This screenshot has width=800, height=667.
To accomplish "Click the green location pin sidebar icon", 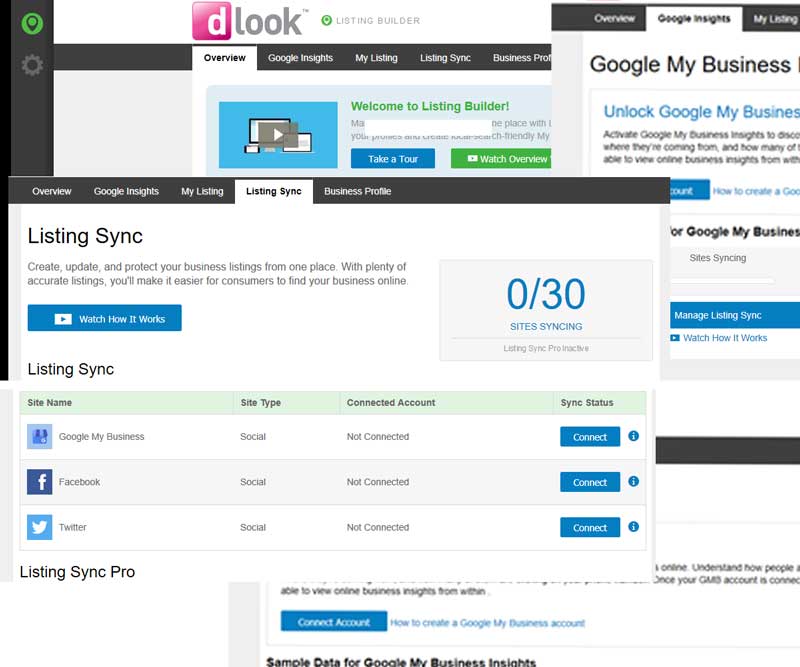I will [x=32, y=23].
